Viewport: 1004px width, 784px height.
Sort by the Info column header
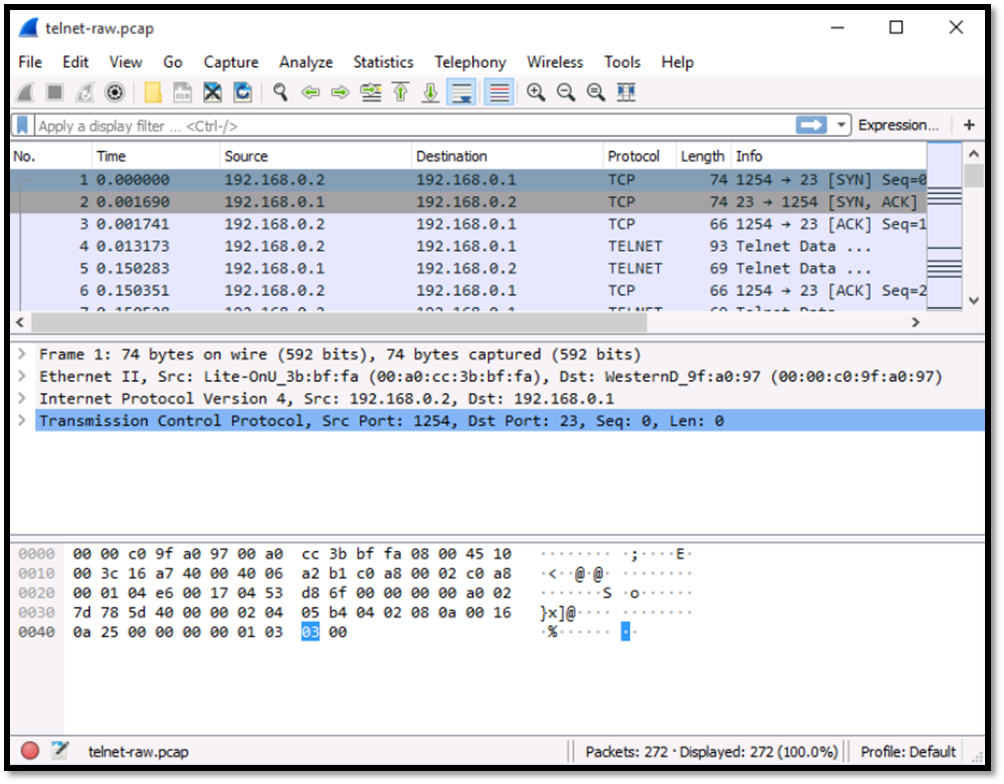(x=829, y=156)
